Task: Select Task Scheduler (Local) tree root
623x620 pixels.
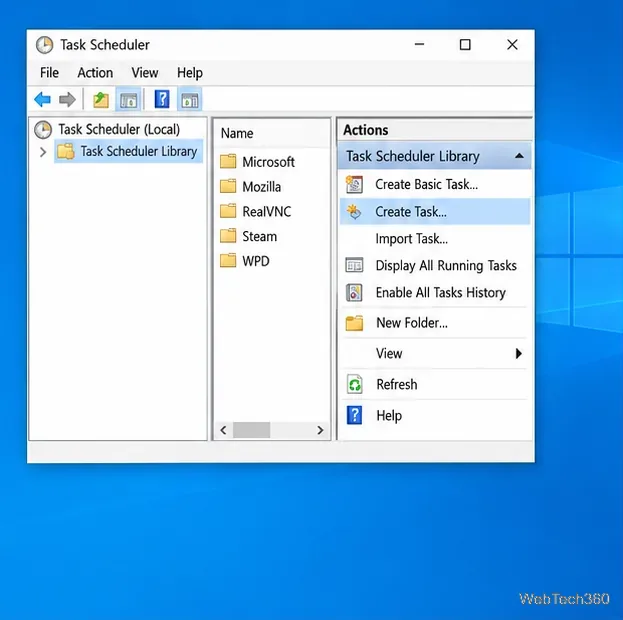Action: pyautogui.click(x=119, y=130)
